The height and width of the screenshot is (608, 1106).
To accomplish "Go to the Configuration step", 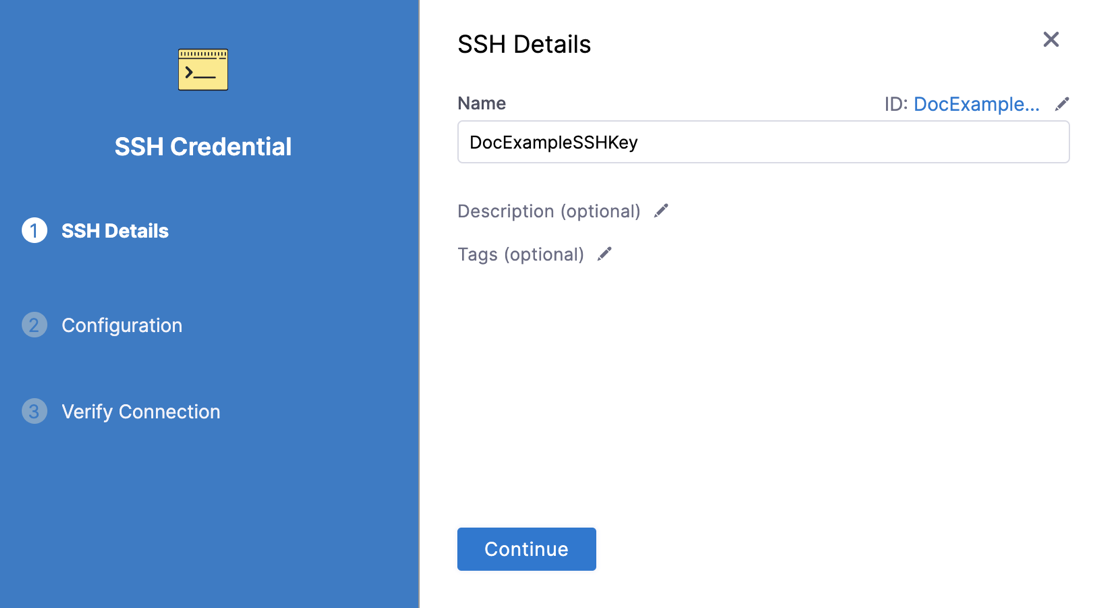I will click(x=122, y=325).
